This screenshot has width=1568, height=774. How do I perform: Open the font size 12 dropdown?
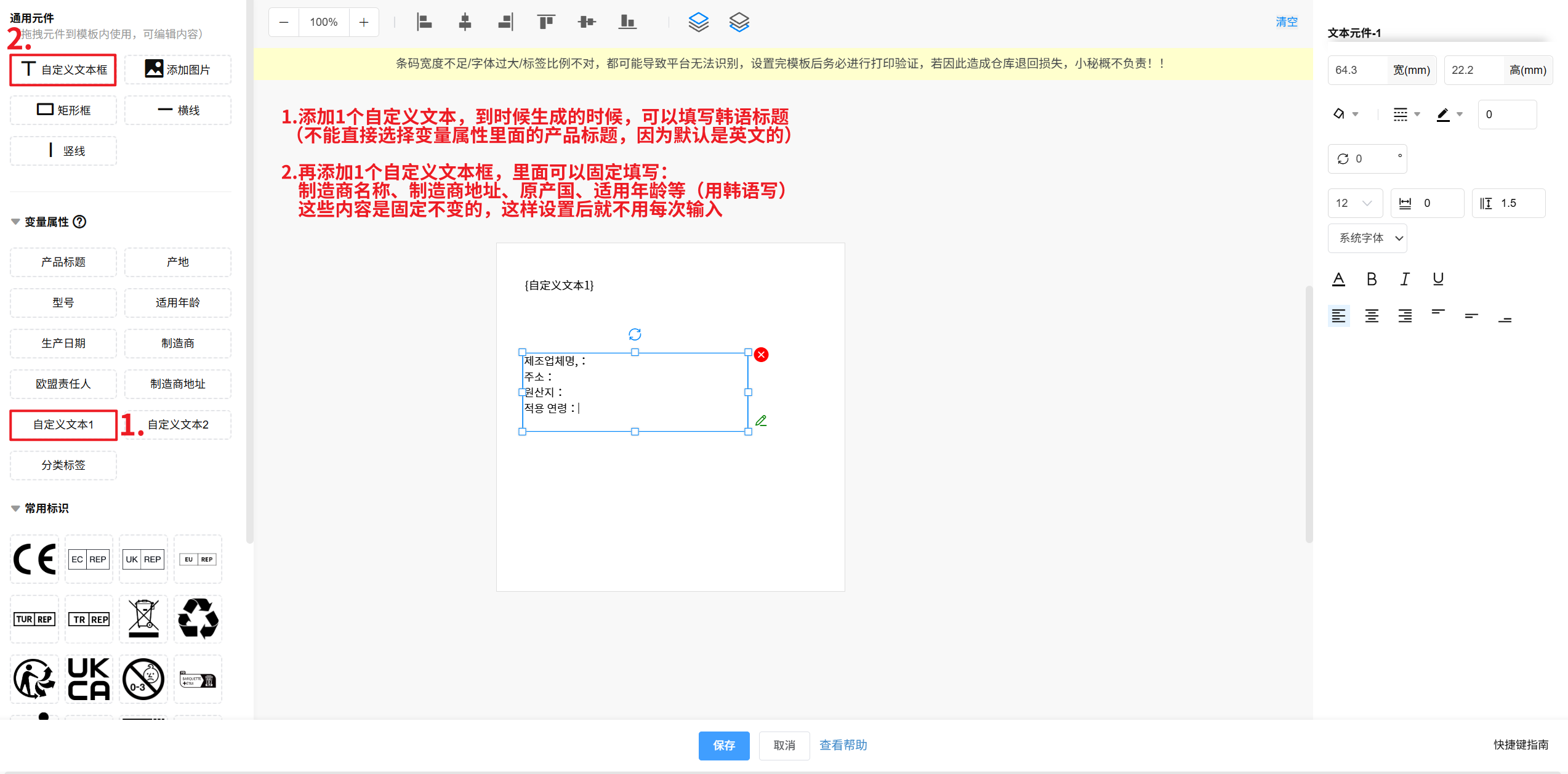click(1355, 203)
